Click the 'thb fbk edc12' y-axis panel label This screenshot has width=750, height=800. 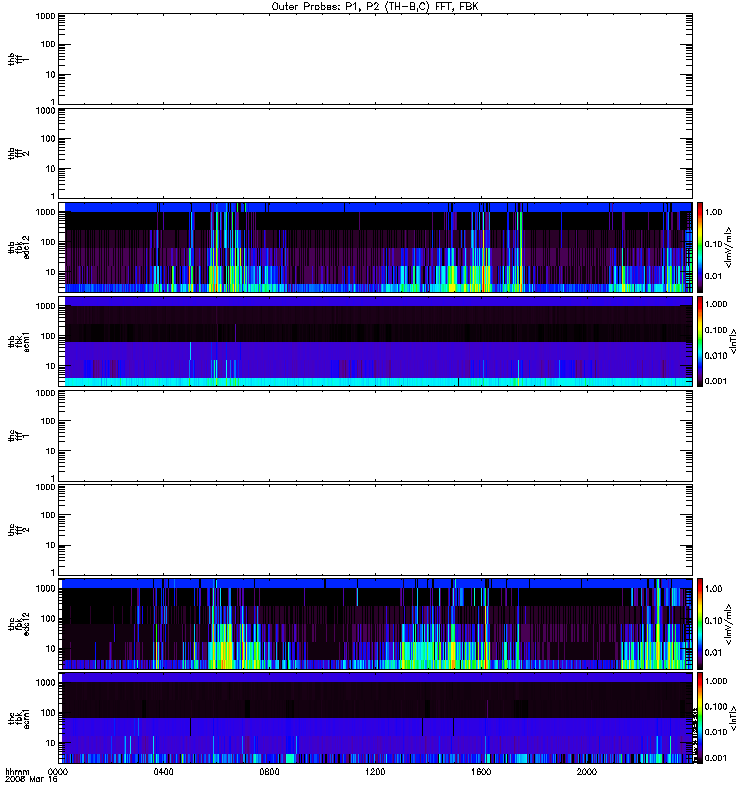(19, 247)
